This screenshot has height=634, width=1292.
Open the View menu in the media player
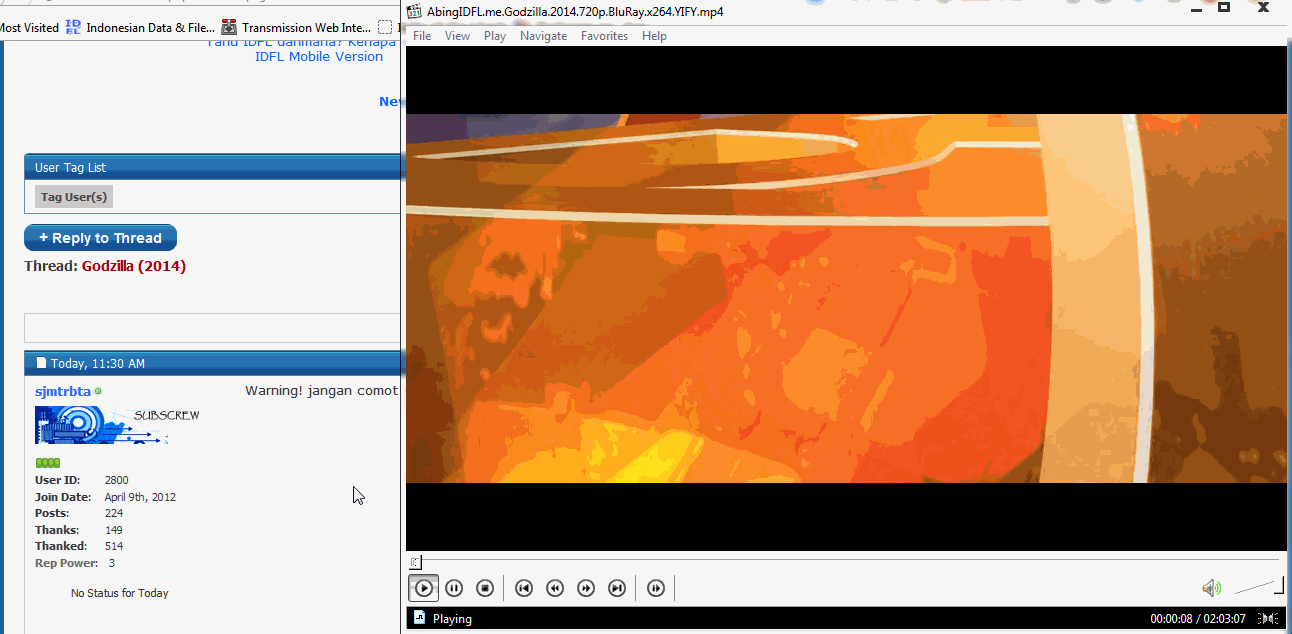coord(457,36)
